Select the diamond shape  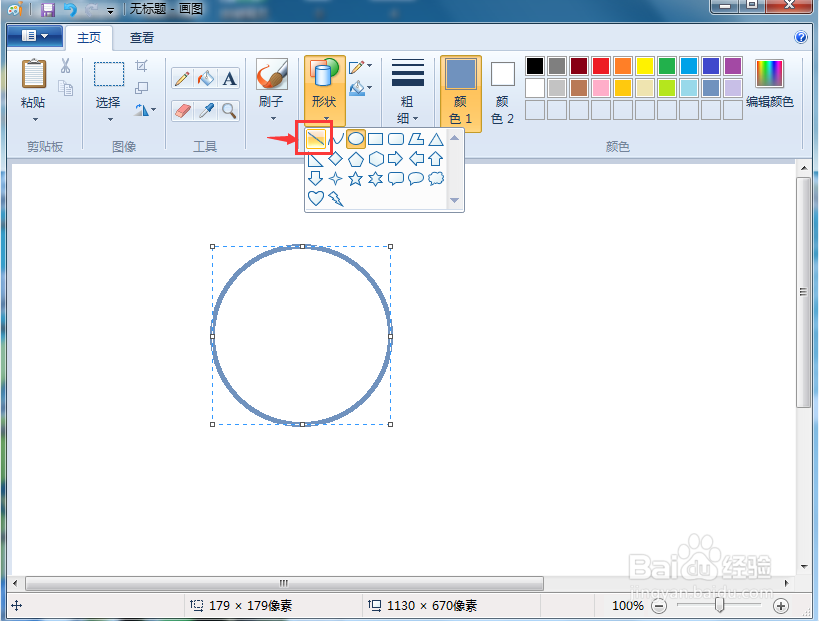(335, 159)
